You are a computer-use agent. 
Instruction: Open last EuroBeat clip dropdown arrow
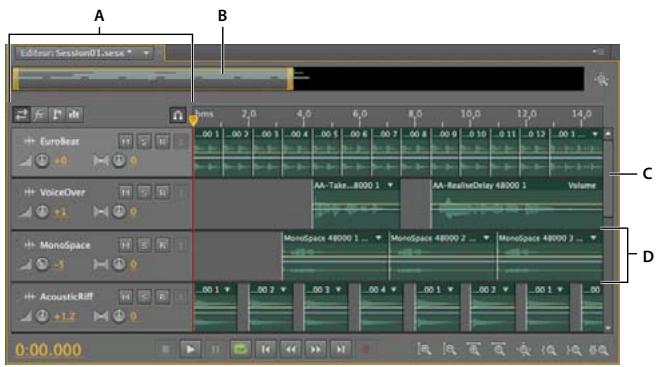pyautogui.click(x=595, y=134)
